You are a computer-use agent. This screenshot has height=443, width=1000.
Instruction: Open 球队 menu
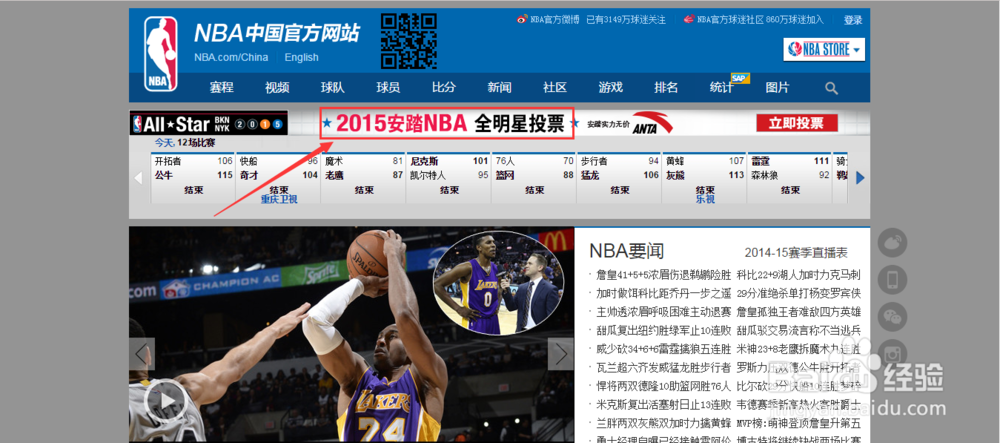click(333, 87)
